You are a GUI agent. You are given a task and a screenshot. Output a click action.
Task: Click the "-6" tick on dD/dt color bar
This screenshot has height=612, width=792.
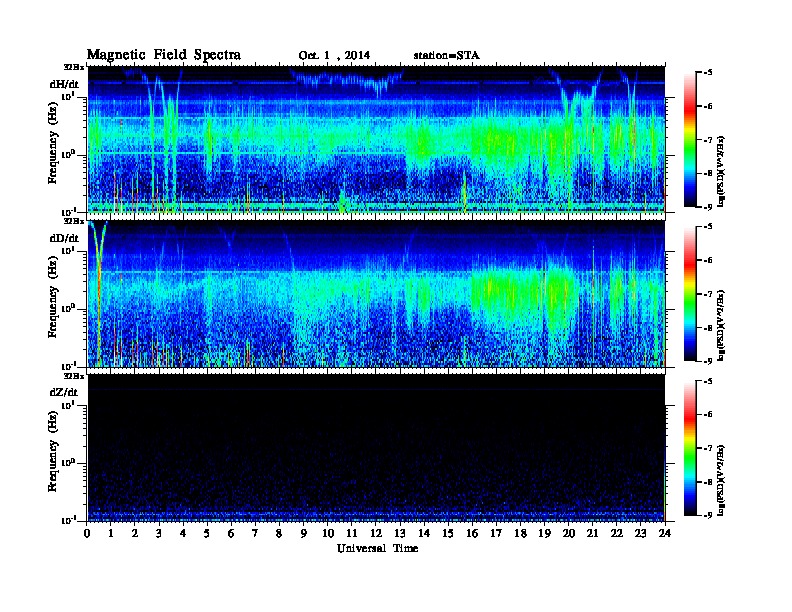coord(708,260)
